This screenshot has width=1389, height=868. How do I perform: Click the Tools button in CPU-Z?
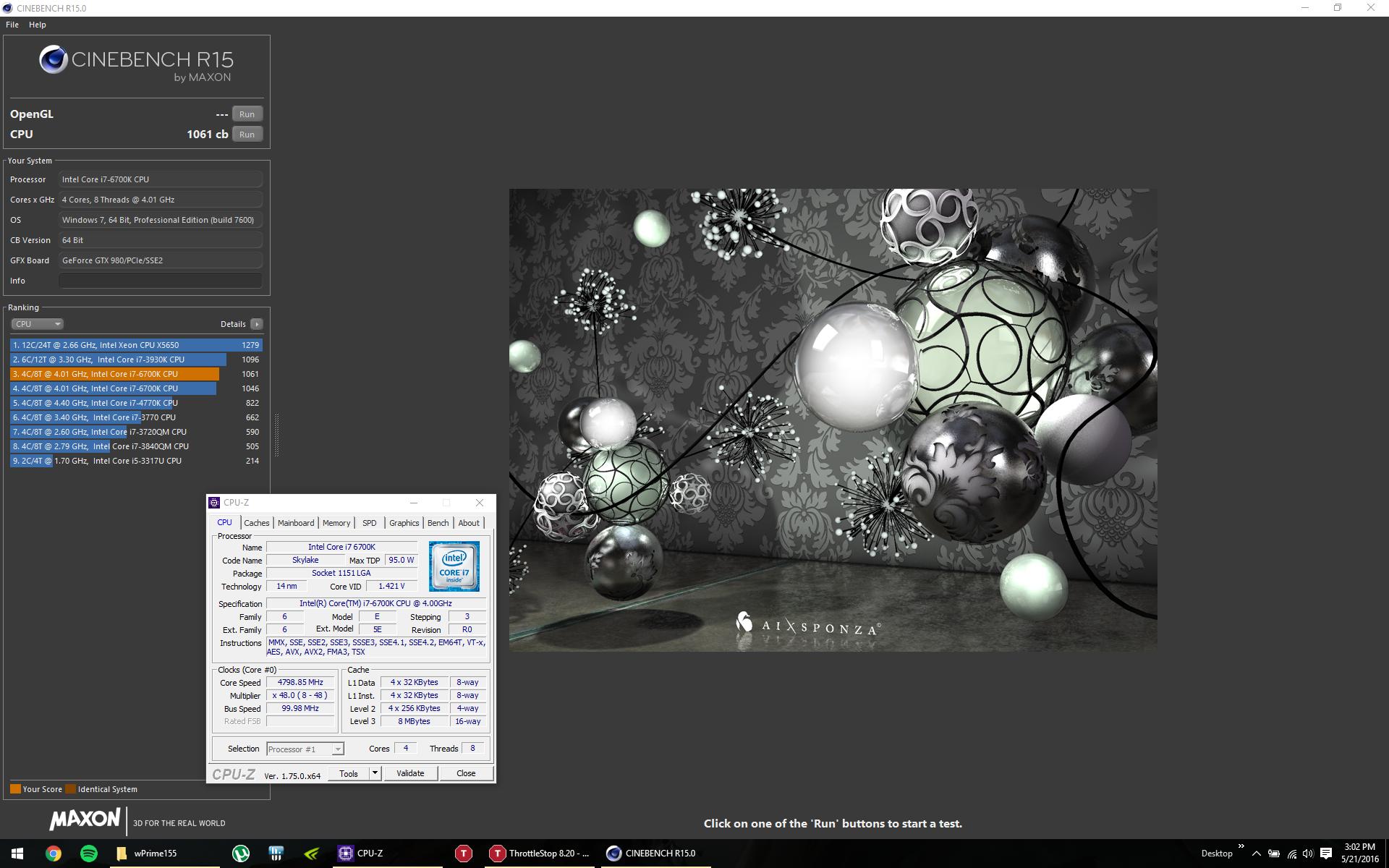pos(349,773)
